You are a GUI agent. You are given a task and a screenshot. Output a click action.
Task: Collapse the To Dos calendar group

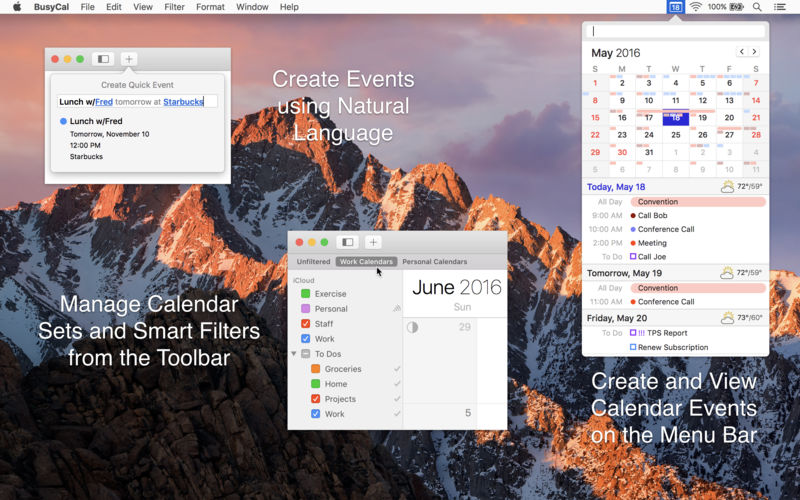294,354
